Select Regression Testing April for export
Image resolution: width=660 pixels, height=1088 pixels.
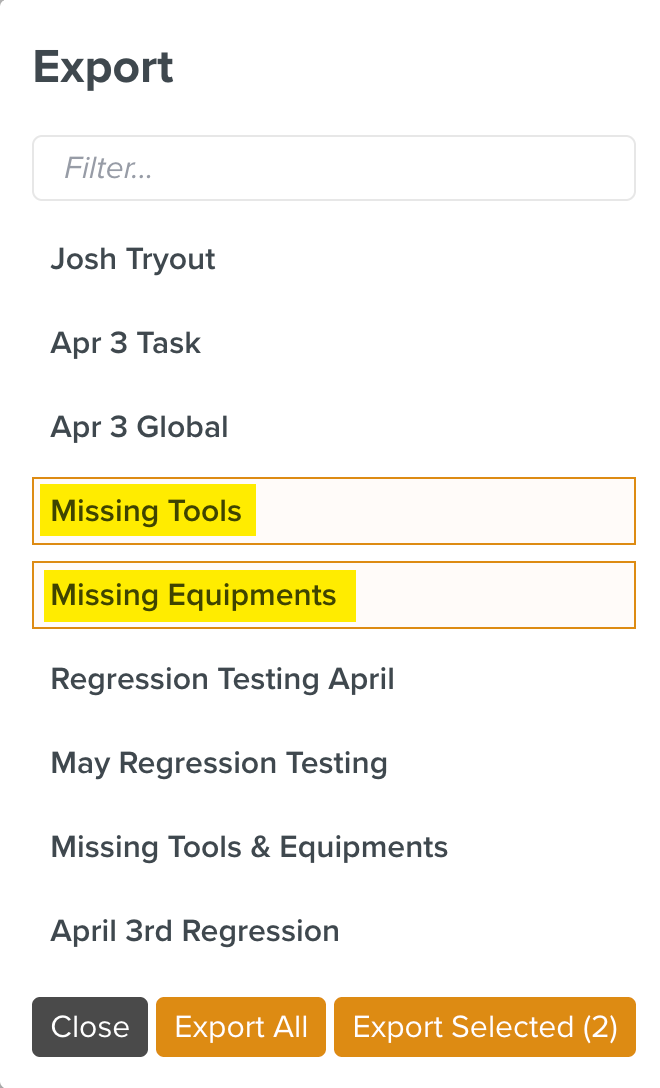222,680
